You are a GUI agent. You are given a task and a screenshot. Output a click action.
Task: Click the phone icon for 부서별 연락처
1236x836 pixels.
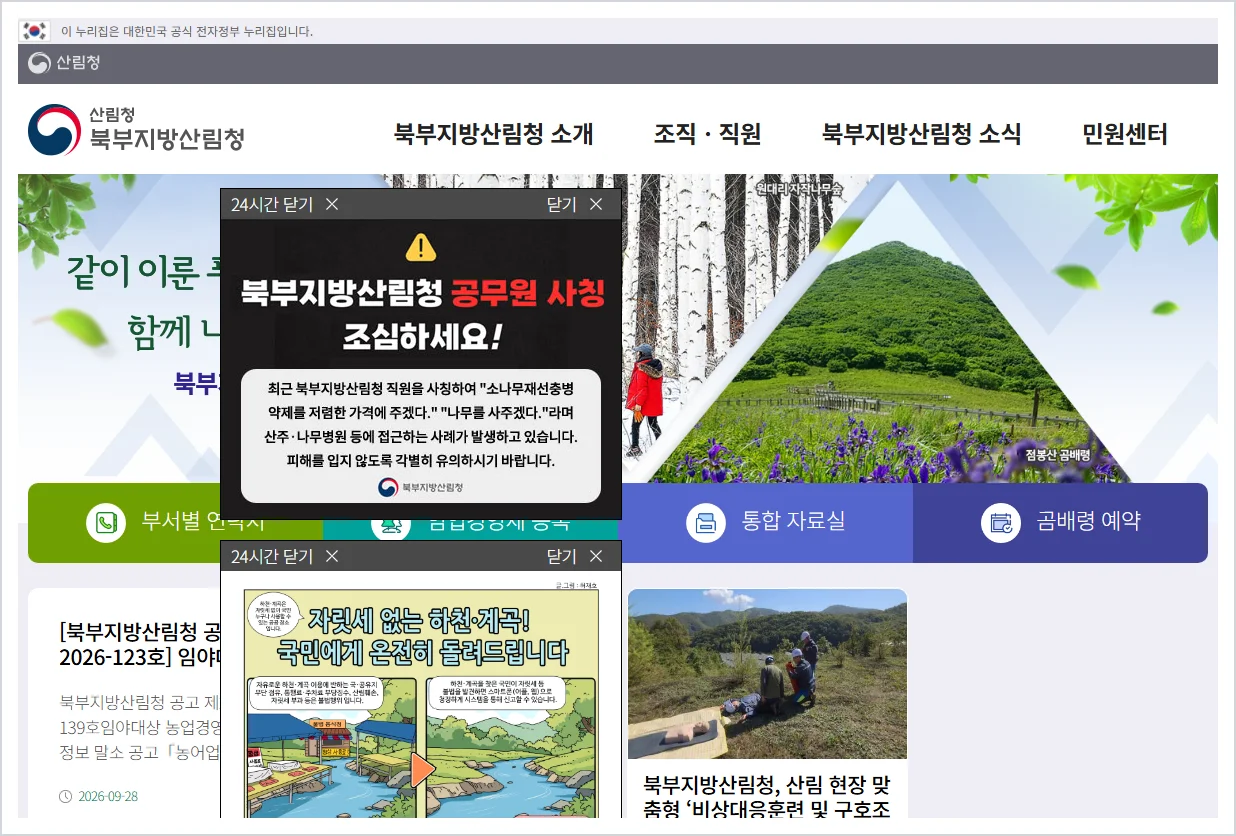pyautogui.click(x=105, y=522)
